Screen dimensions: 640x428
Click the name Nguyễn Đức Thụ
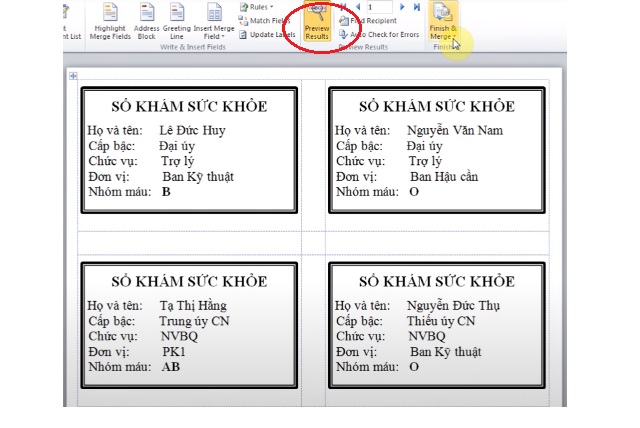click(453, 306)
